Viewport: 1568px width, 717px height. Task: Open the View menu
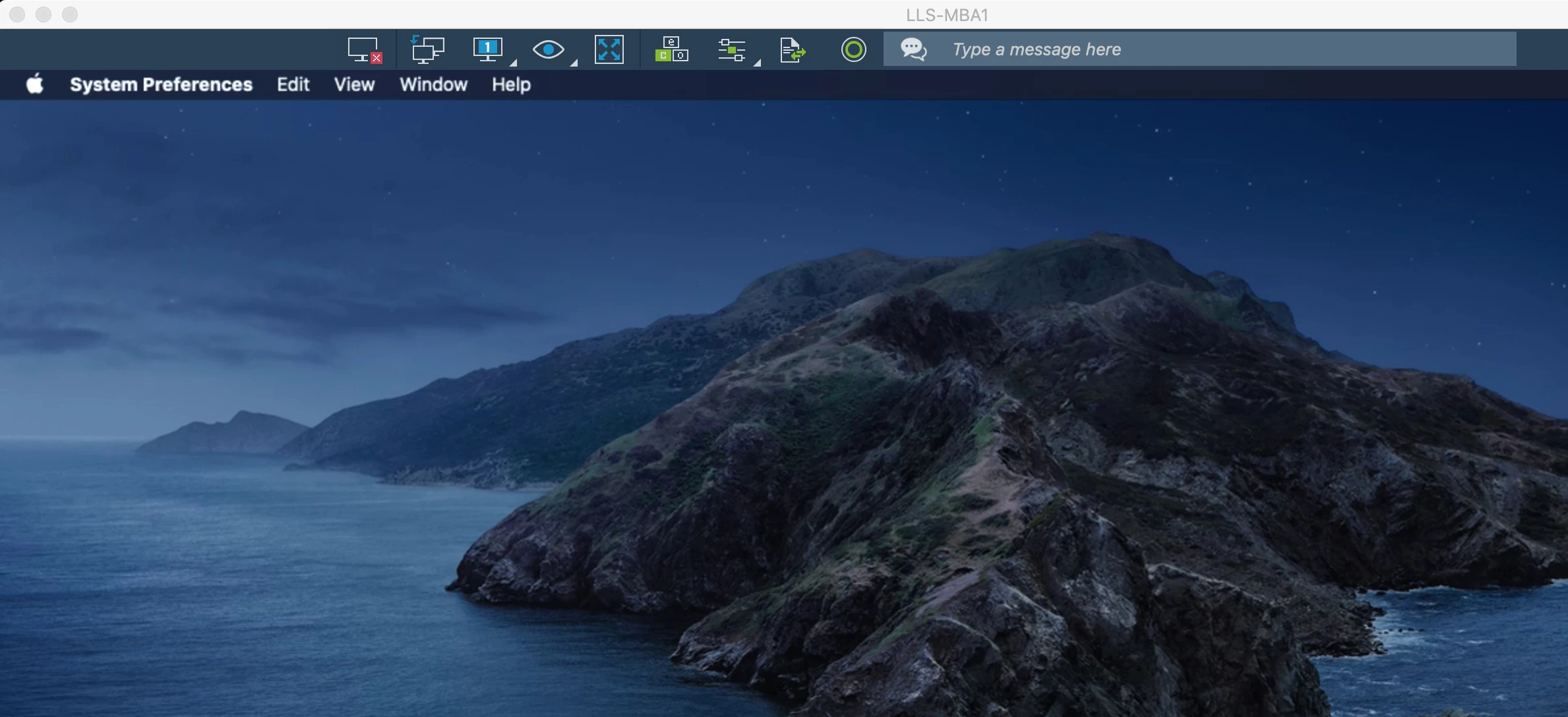point(354,84)
